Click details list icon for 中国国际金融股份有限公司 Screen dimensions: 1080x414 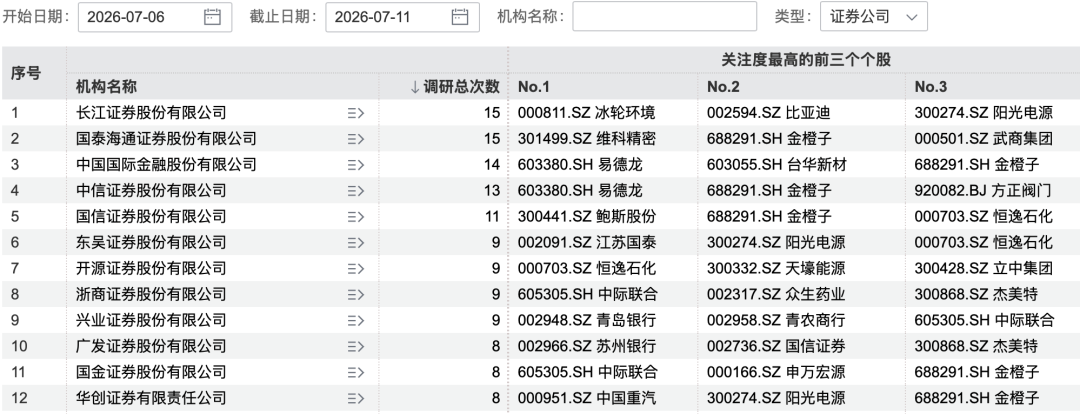(355, 165)
